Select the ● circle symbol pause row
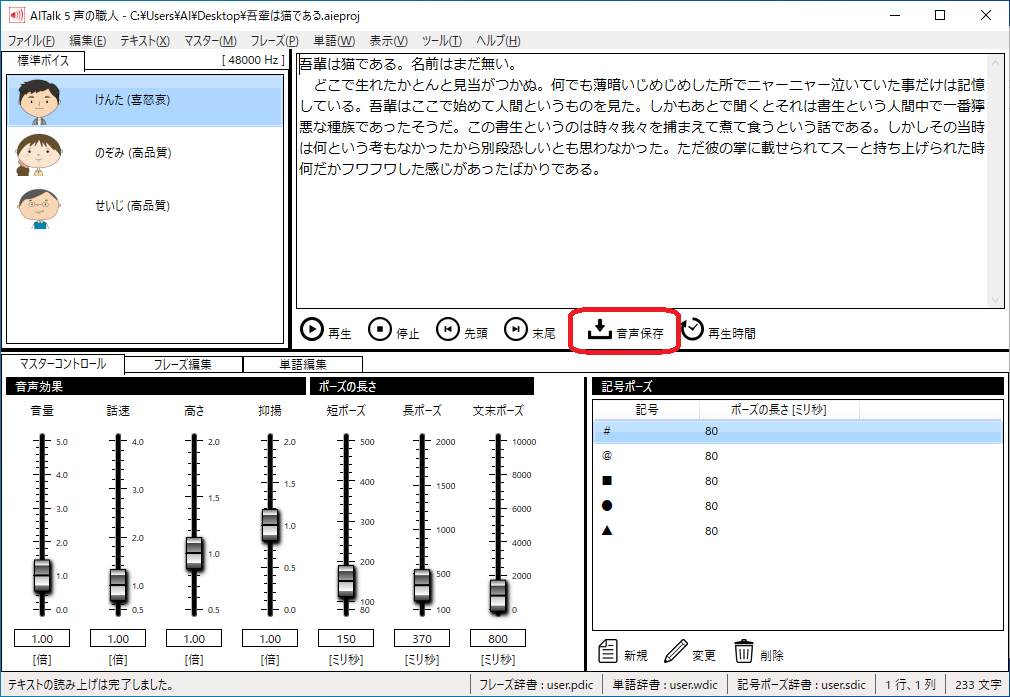Screen dimensions: 1010x697 pos(797,506)
